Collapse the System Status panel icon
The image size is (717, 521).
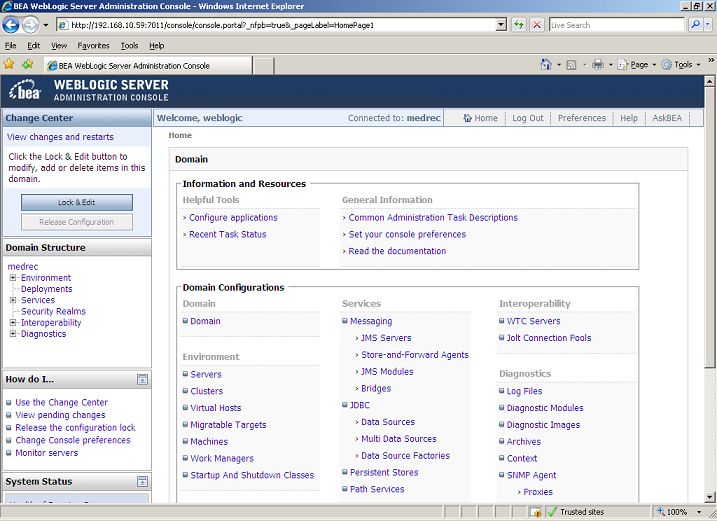click(143, 481)
